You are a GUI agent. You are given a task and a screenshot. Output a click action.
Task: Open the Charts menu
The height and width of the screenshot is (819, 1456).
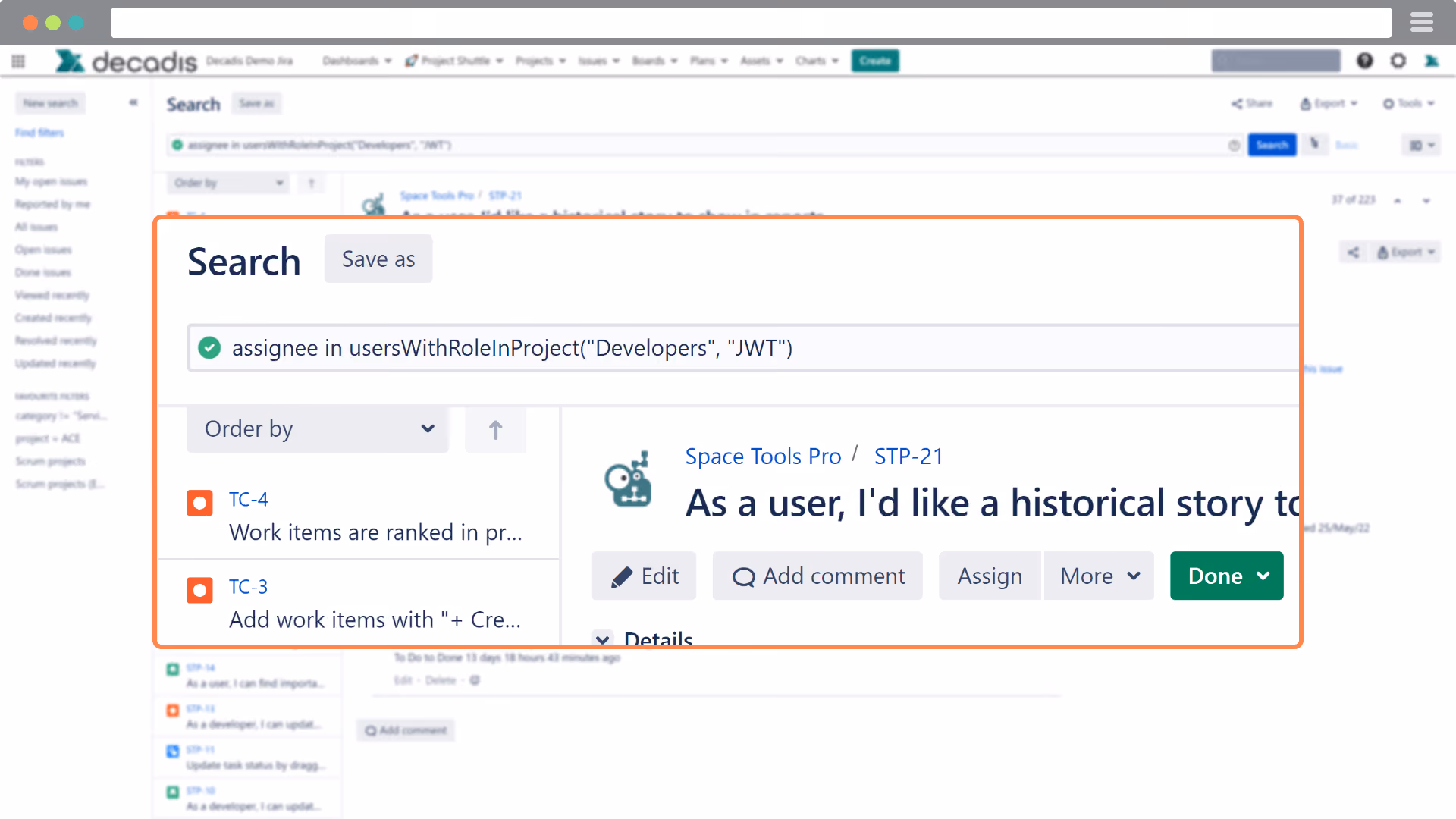click(x=817, y=61)
